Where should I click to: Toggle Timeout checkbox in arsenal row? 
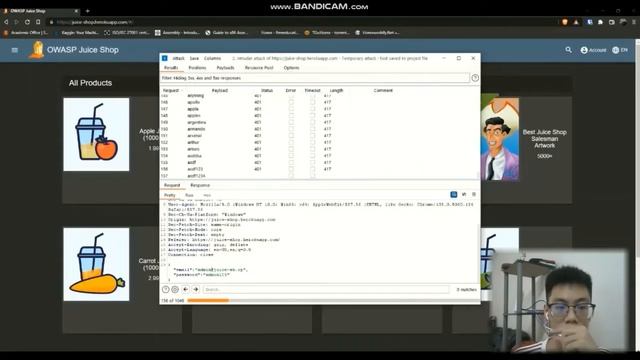coord(312,136)
